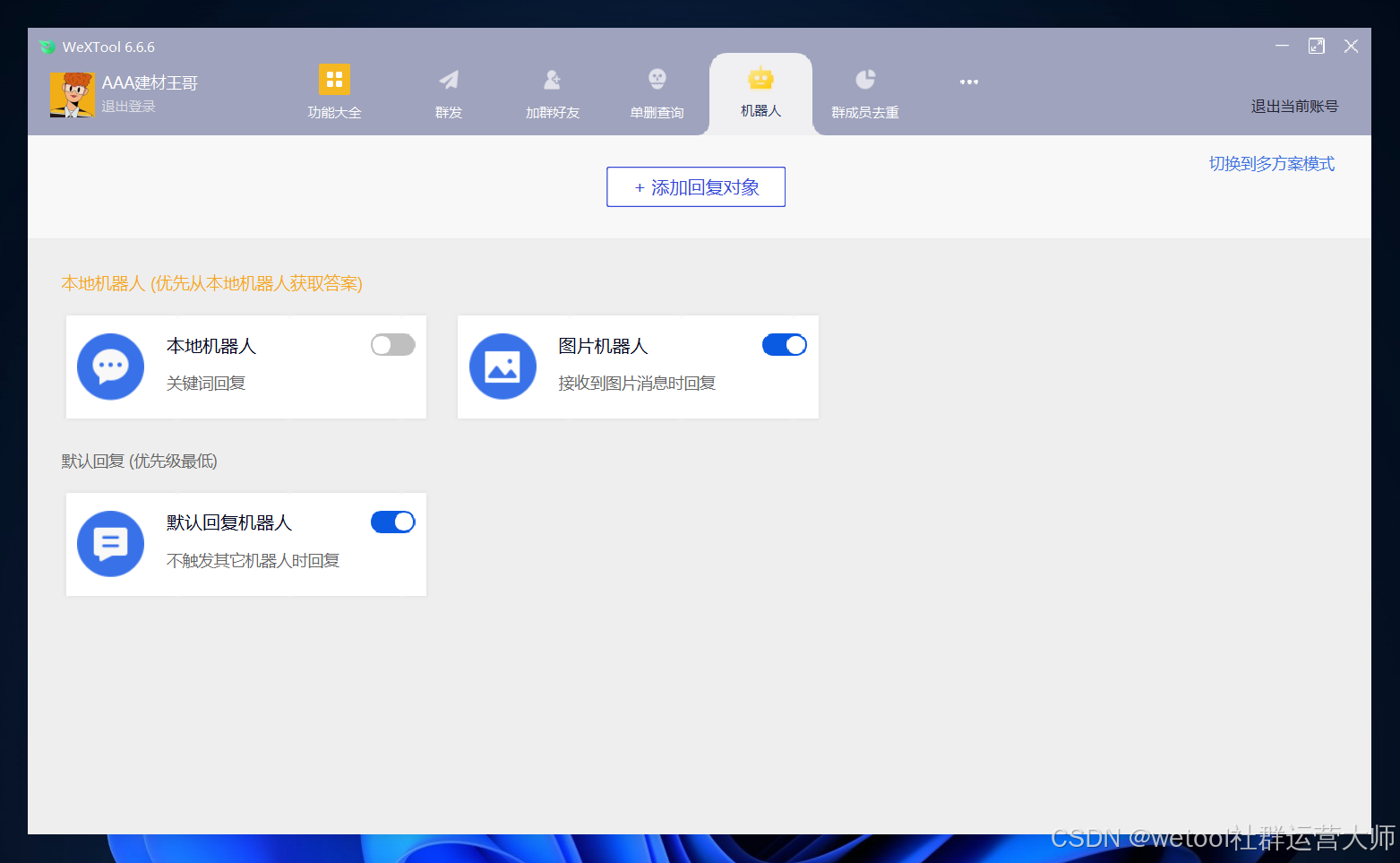Turn off the 图片机器人 toggle
1400x863 pixels.
785,345
